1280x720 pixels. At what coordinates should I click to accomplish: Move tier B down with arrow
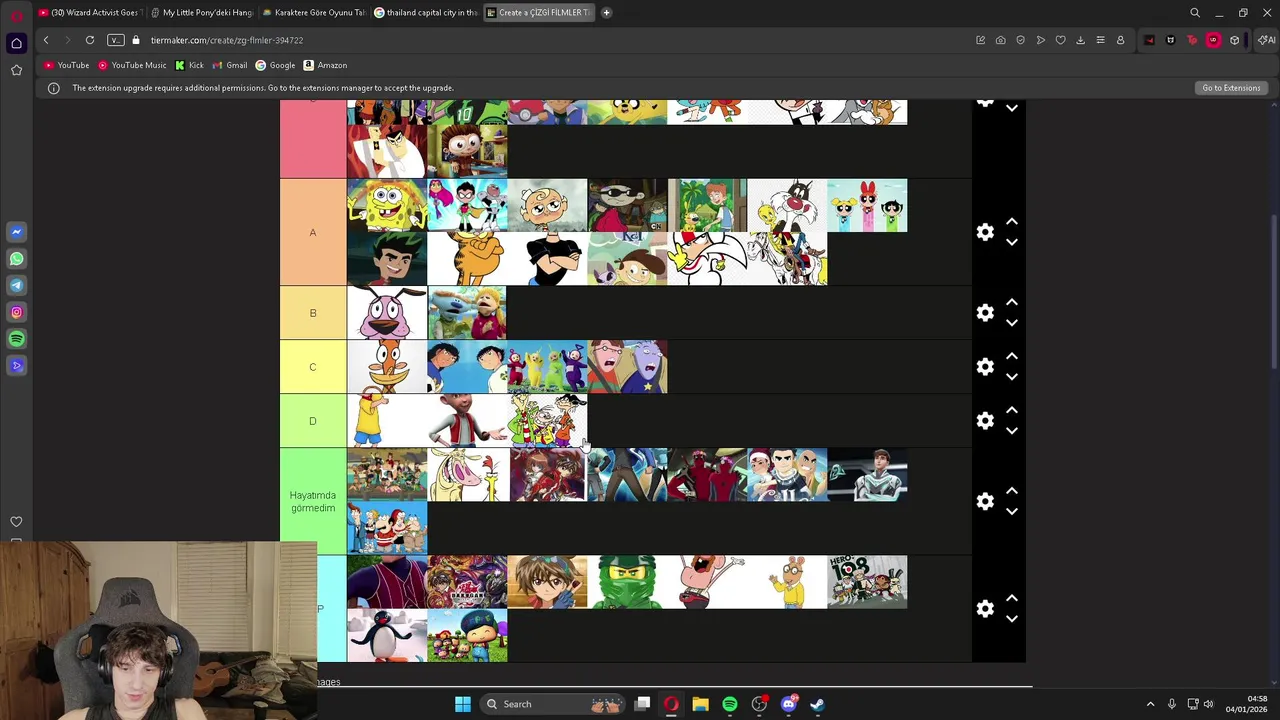tap(1011, 323)
